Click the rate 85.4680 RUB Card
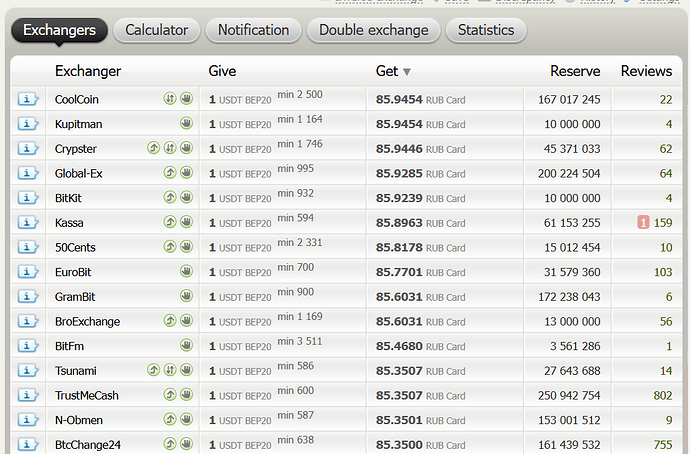 point(420,346)
